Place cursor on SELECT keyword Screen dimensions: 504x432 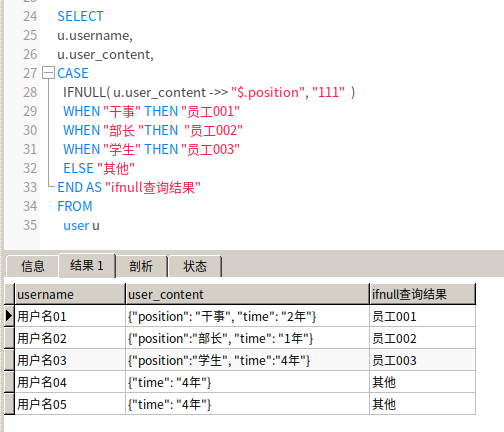(x=80, y=16)
